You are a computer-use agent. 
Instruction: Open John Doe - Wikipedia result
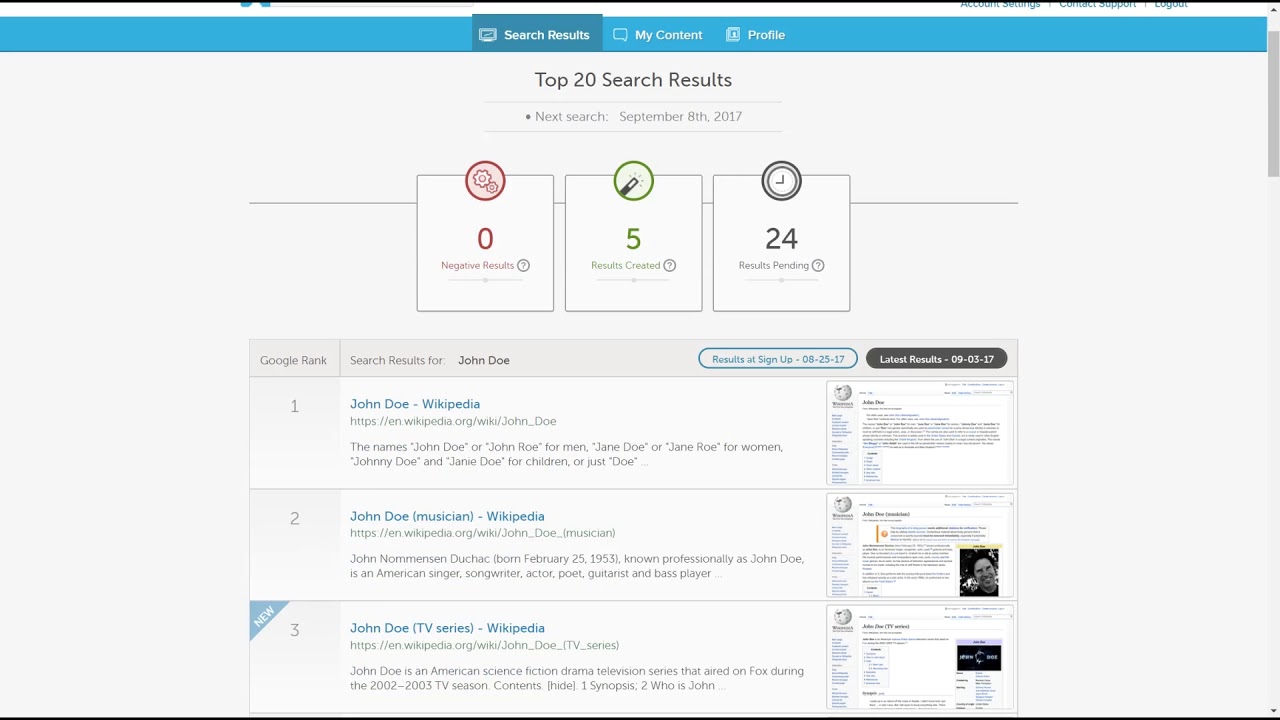[x=415, y=404]
